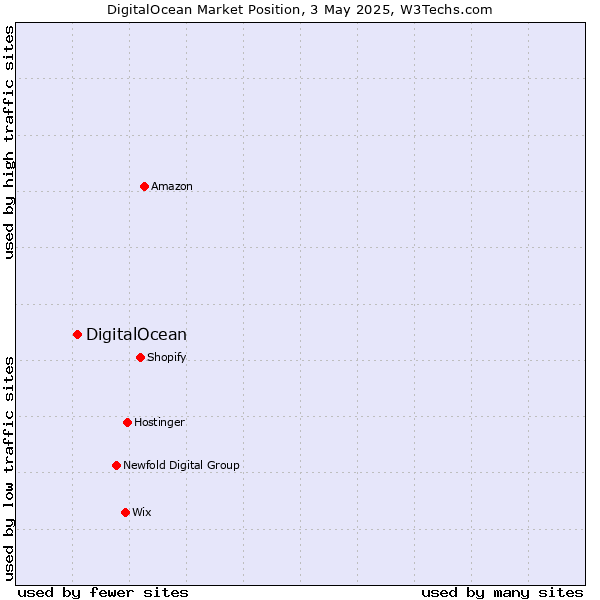Click the 'Shopify' label text
This screenshot has width=600, height=600.
[166, 357]
